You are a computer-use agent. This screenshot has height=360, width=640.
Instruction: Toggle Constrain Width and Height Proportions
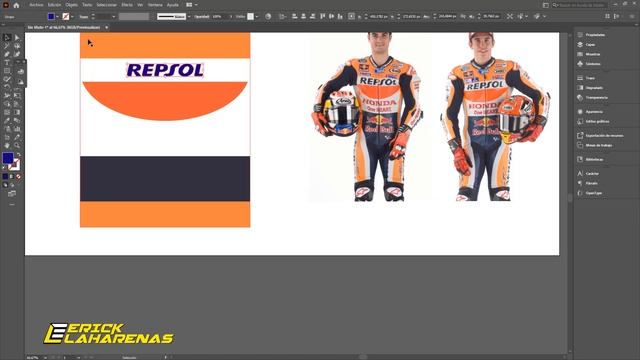(x=463, y=16)
